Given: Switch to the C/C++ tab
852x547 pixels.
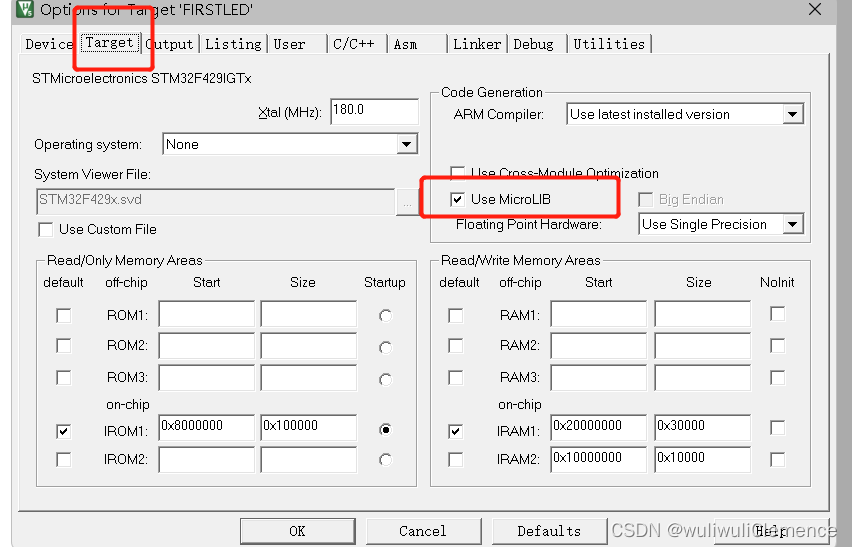Looking at the screenshot, I should [x=356, y=44].
